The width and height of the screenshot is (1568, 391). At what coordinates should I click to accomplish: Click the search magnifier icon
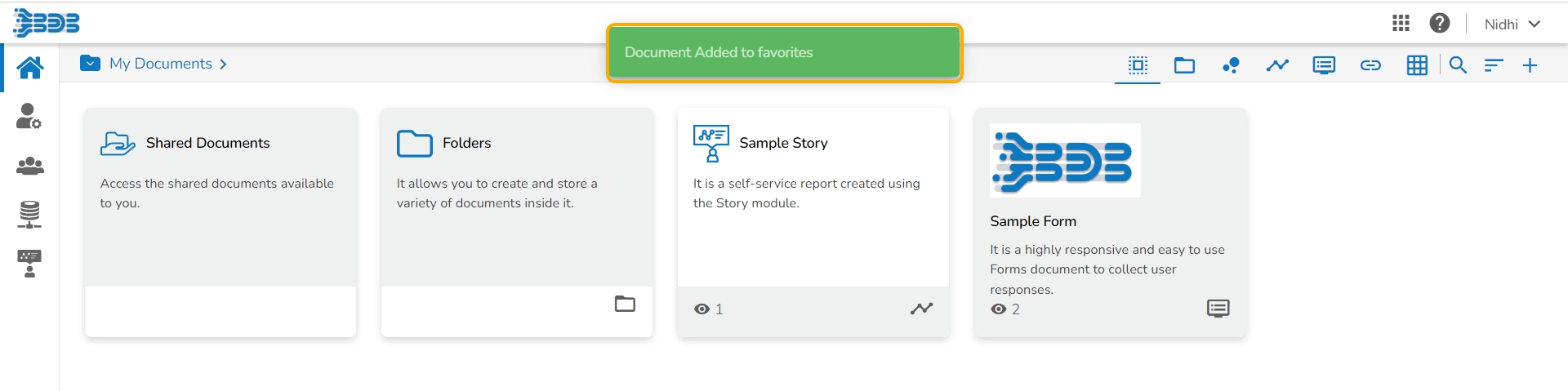1458,65
